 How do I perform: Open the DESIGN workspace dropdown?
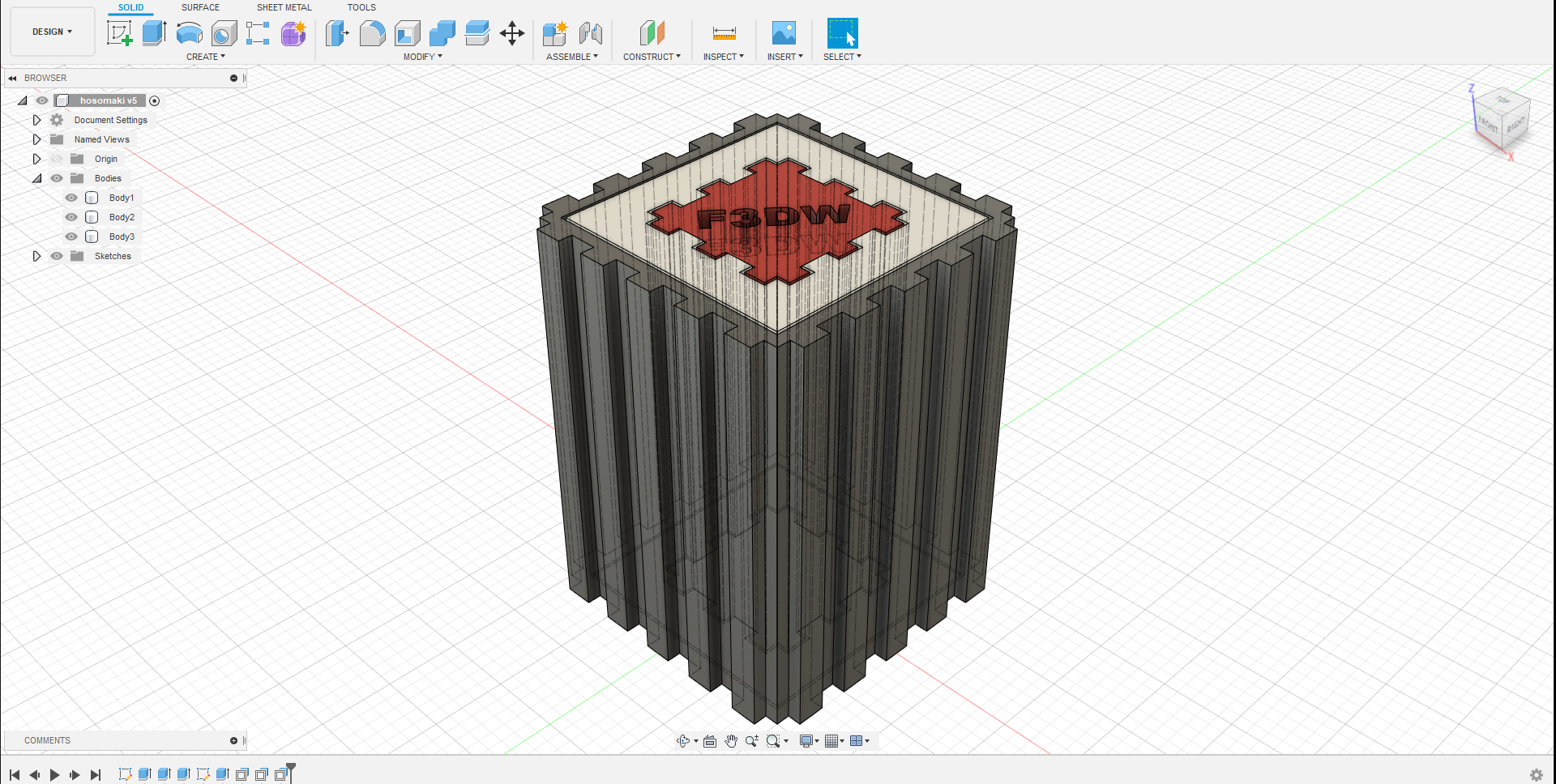coord(52,32)
